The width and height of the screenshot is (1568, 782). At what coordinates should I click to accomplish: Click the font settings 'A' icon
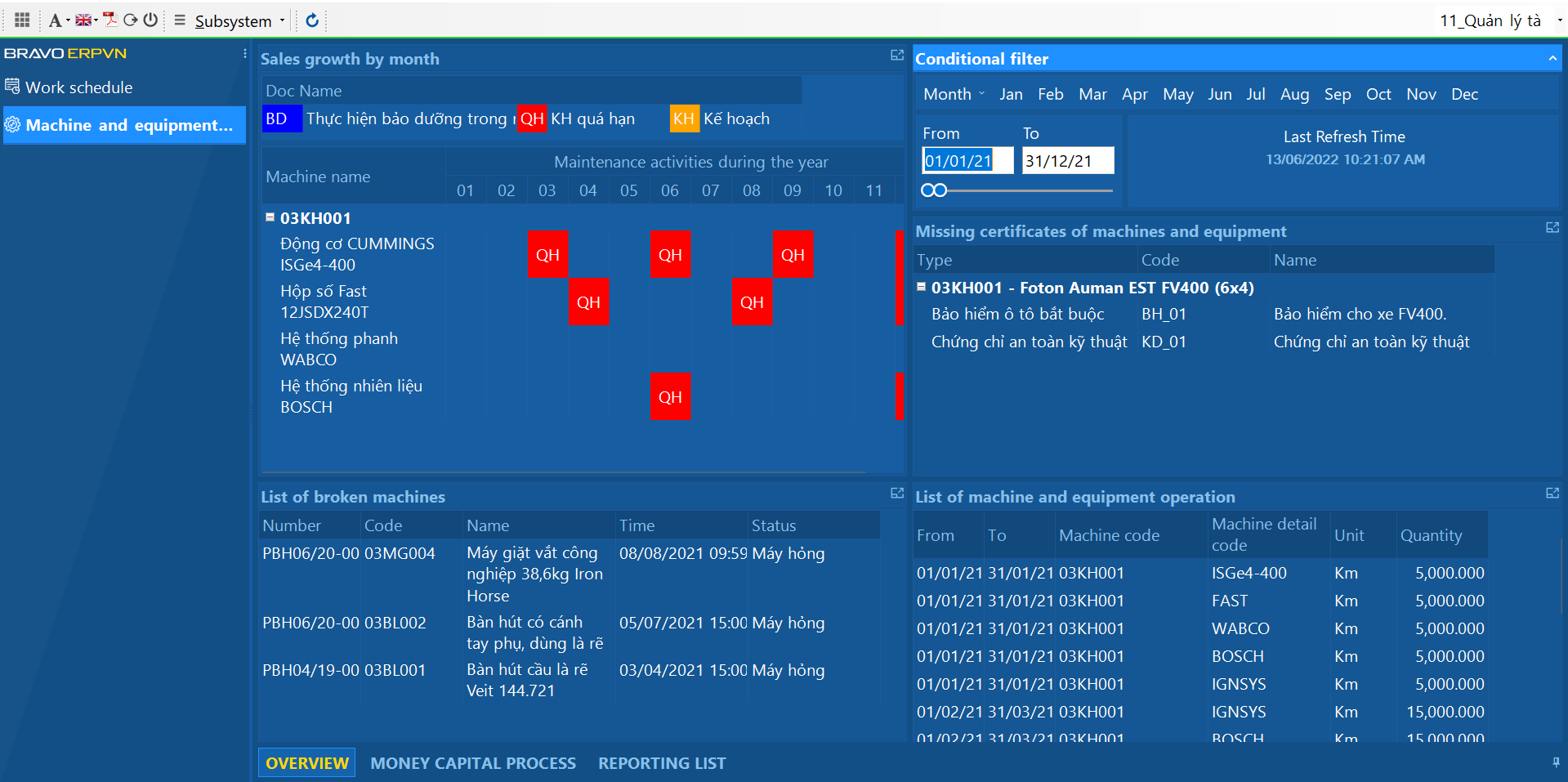54,20
